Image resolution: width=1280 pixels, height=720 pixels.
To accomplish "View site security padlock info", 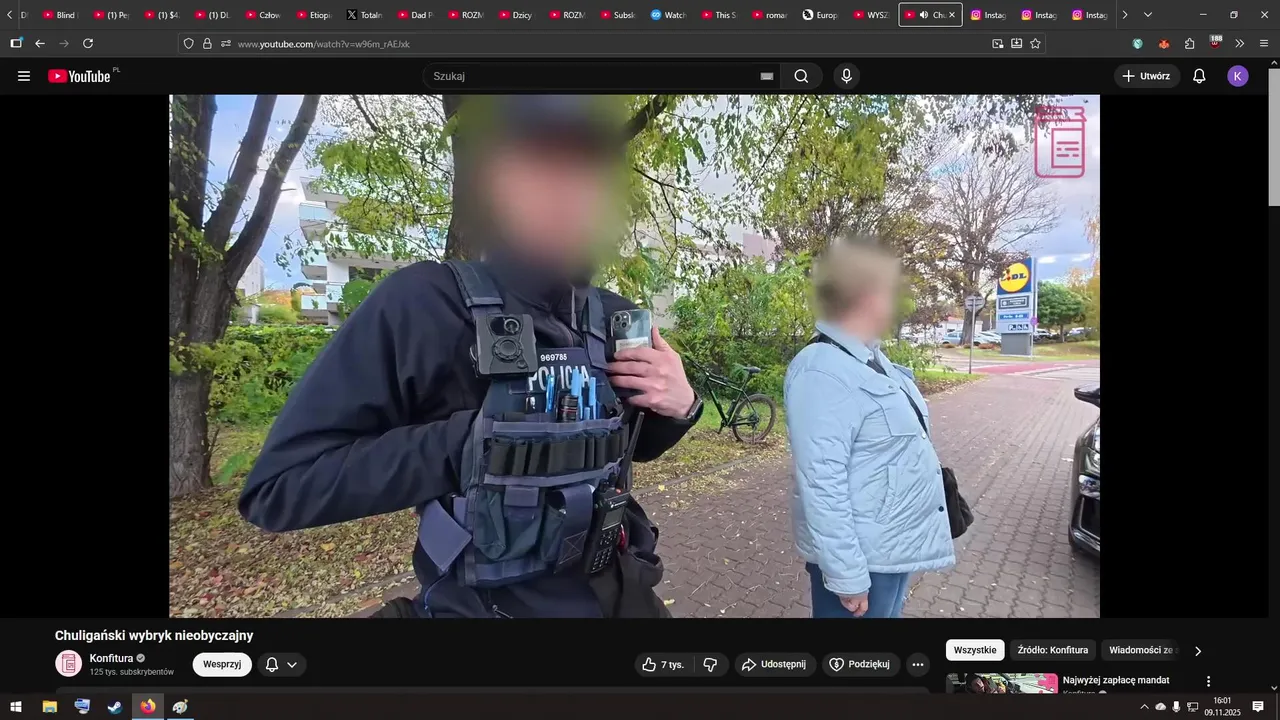I will pyautogui.click(x=207, y=44).
